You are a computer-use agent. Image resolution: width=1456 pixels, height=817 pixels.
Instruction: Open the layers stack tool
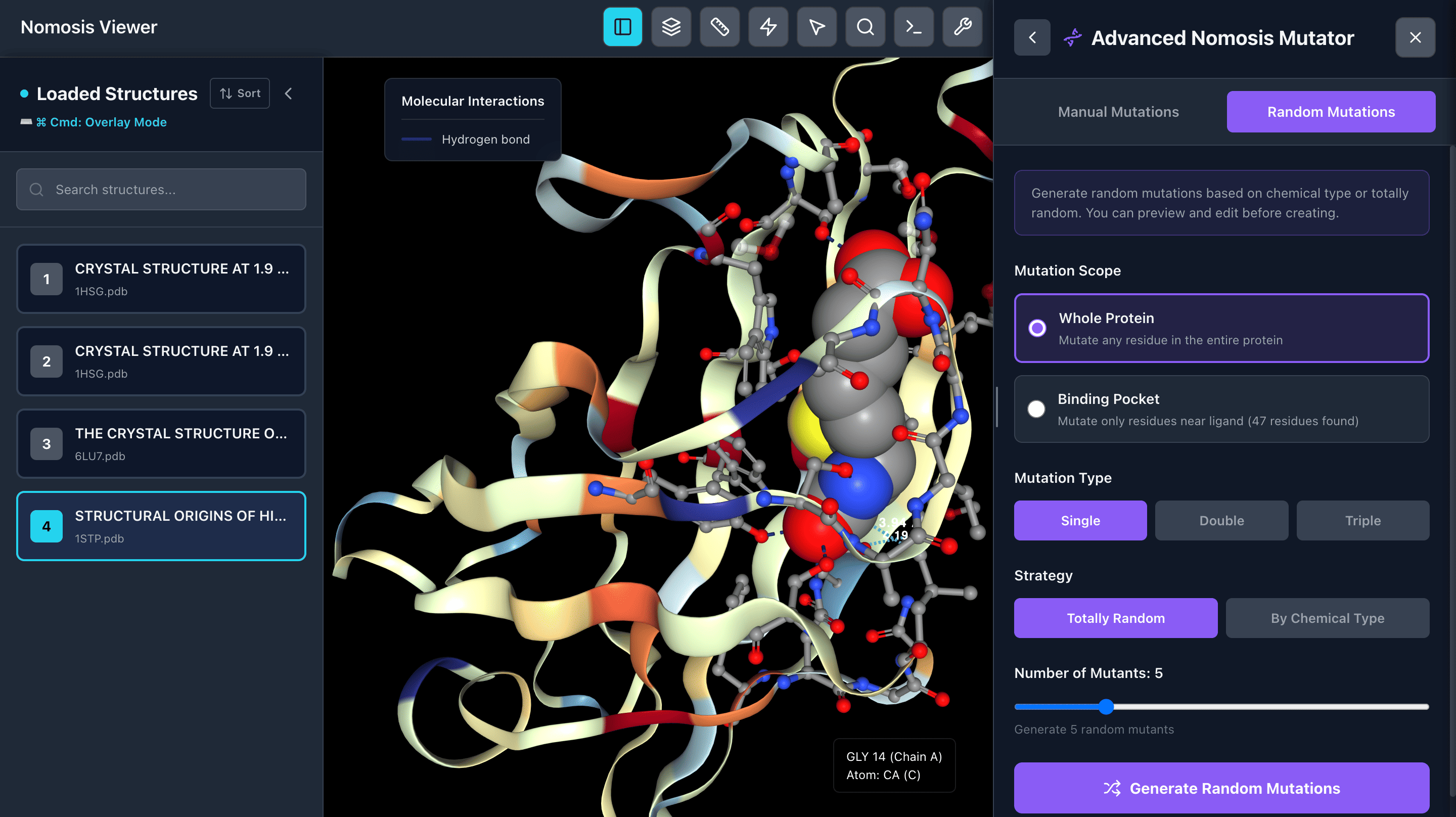(671, 27)
